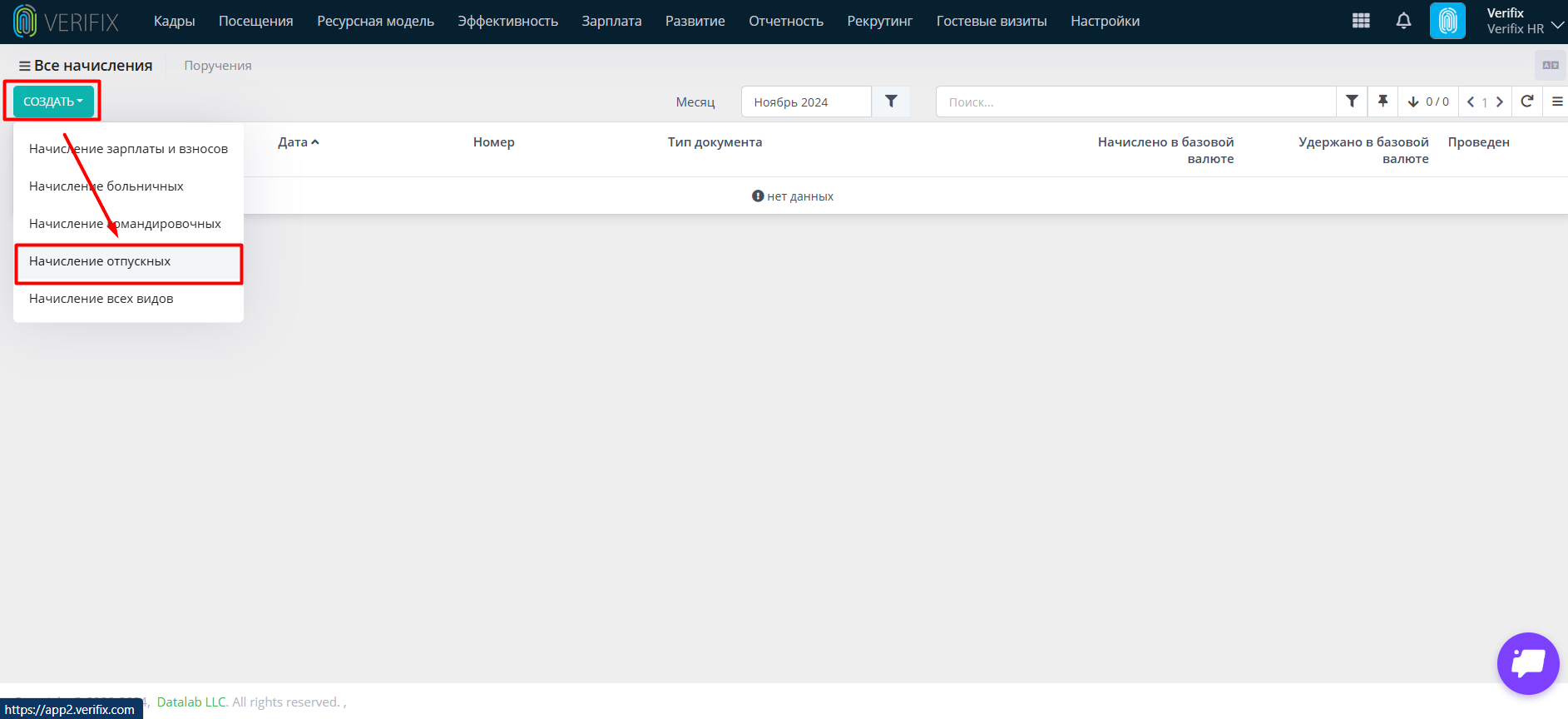Open the Отчетность menu
The width and height of the screenshot is (1568, 719).
(786, 21)
